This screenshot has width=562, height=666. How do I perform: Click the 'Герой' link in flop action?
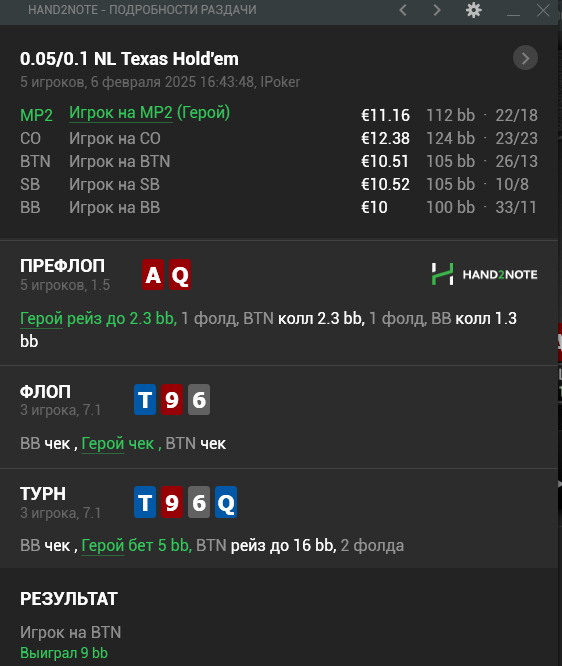pos(102,444)
